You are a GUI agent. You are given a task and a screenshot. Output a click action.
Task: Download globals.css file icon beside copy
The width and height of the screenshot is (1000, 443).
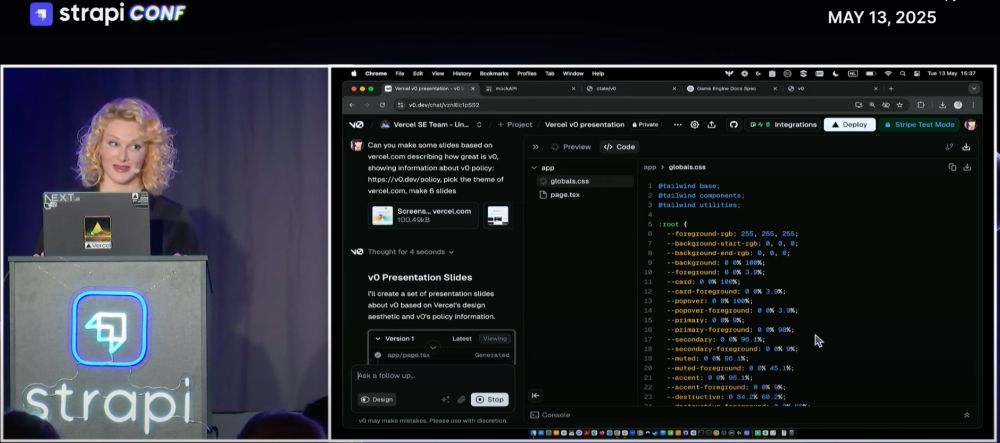tap(967, 167)
